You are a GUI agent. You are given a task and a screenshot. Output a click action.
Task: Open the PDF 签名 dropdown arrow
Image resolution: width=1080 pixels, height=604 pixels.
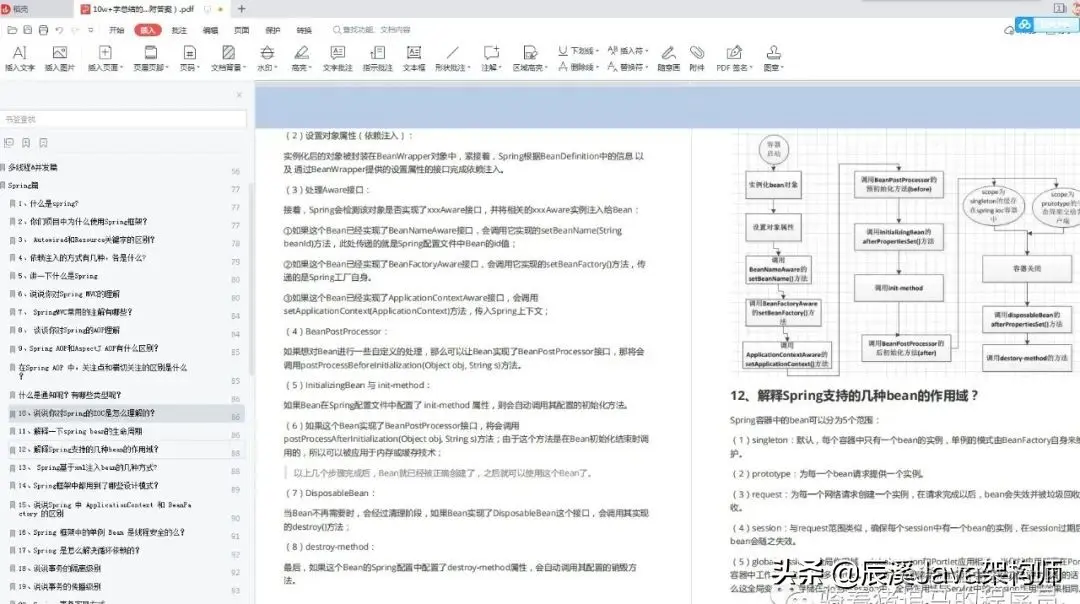tap(751, 67)
